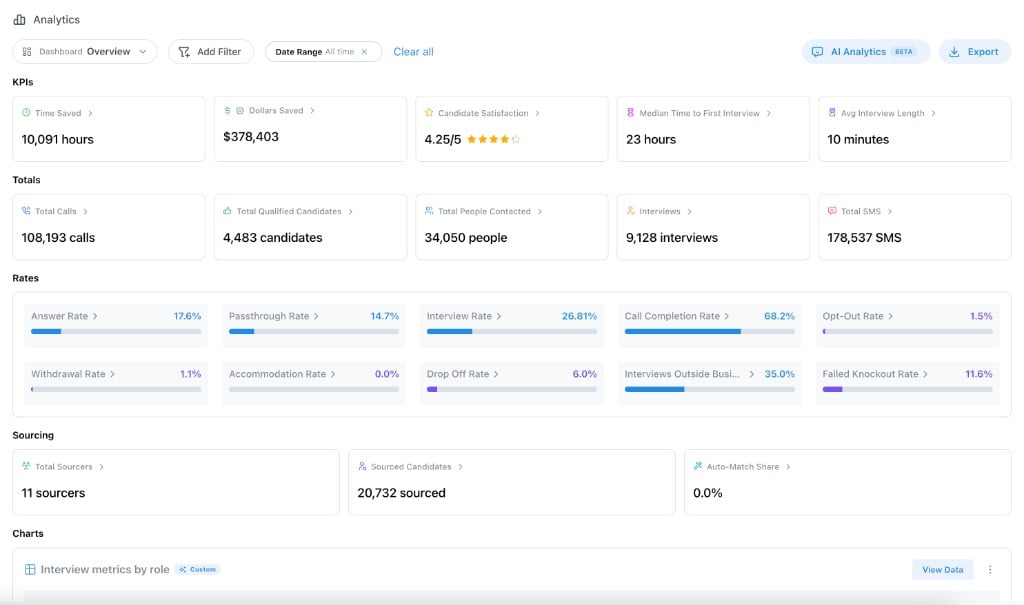1024x605 pixels.
Task: Click the 11.6% Failed Knockout value
Action: tap(979, 374)
